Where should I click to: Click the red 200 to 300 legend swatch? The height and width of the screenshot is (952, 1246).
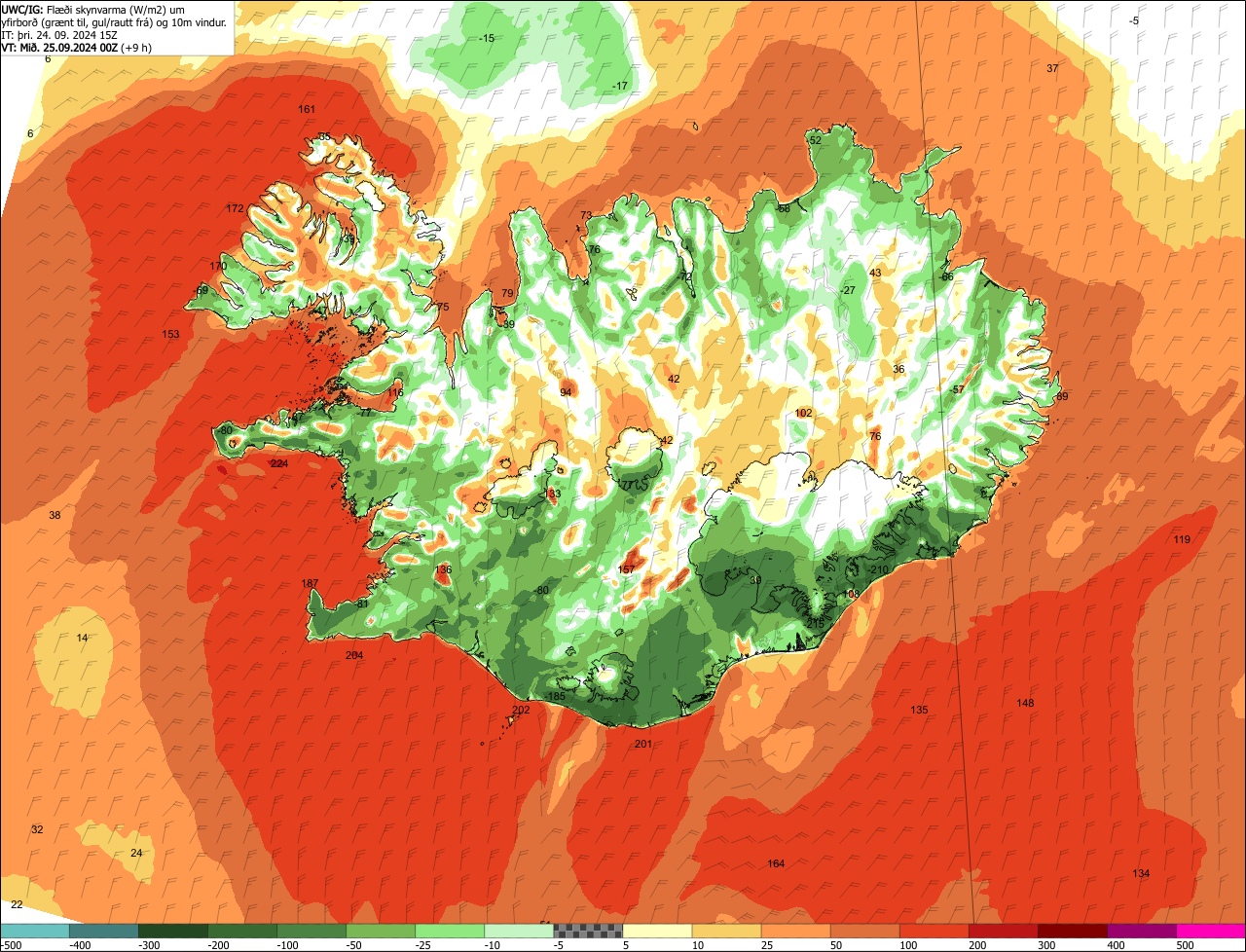pos(1002,931)
